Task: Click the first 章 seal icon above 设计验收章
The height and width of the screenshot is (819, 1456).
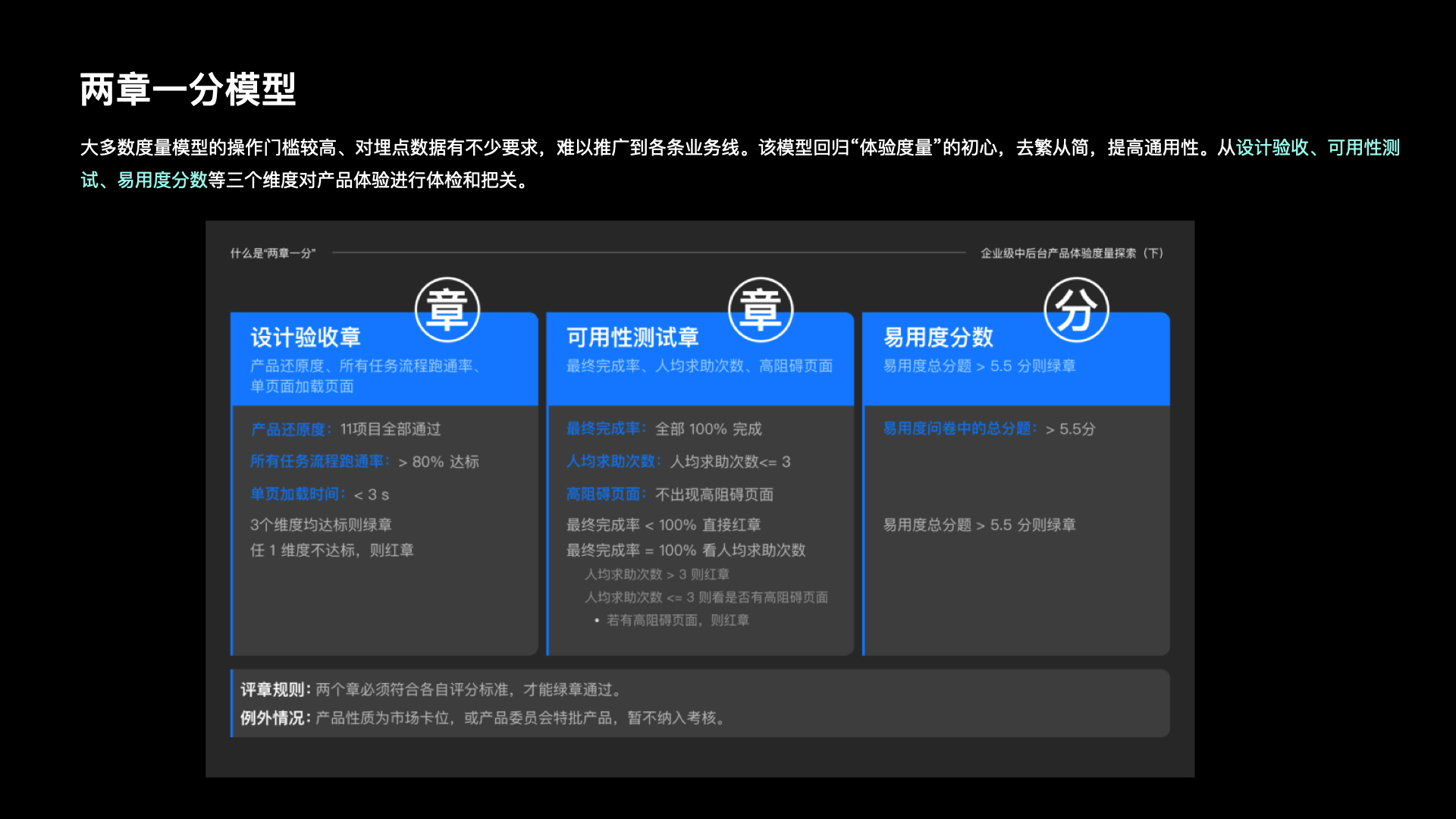Action: tap(447, 309)
